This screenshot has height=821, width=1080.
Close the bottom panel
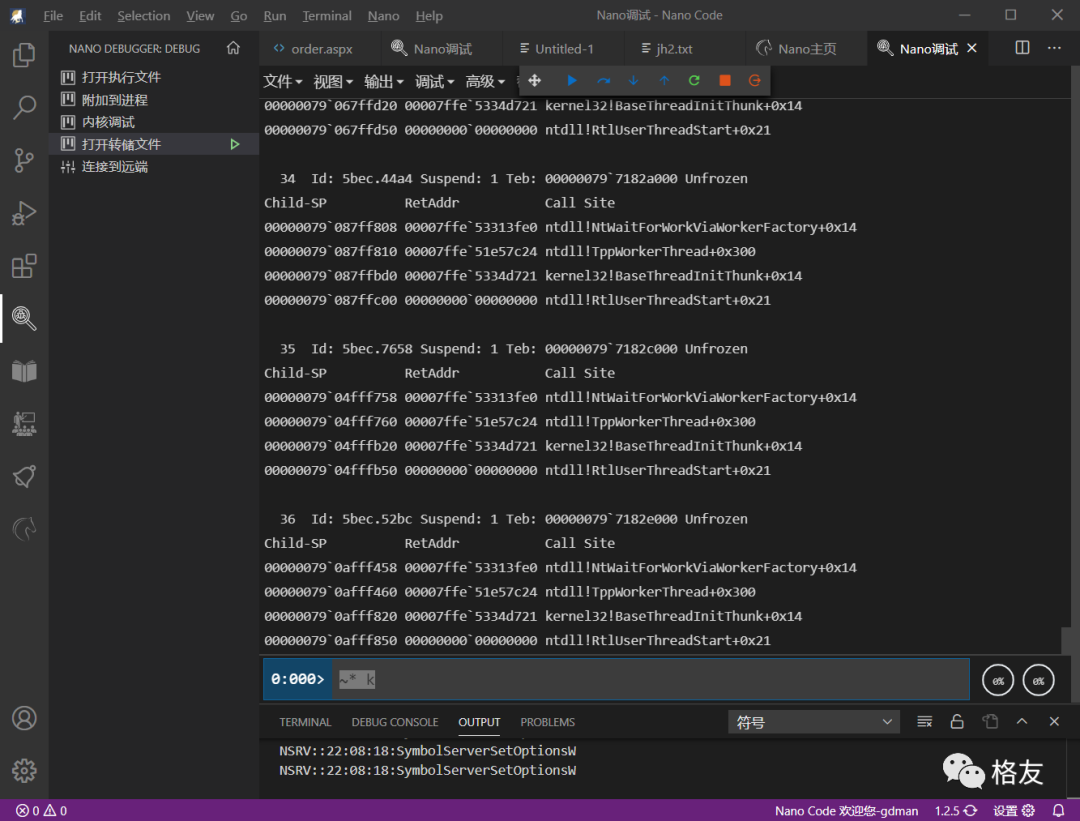[1055, 721]
